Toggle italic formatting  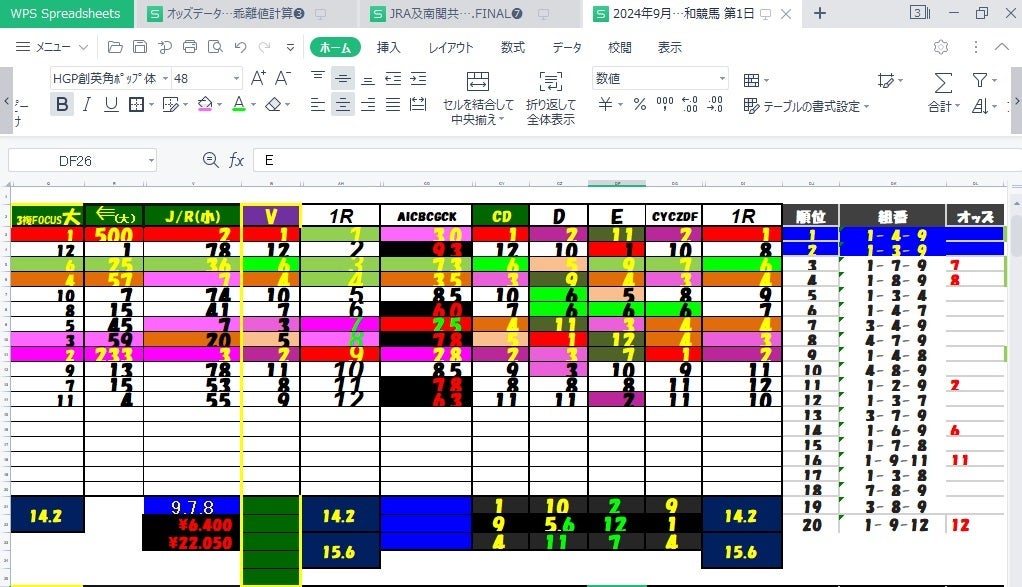[x=87, y=104]
